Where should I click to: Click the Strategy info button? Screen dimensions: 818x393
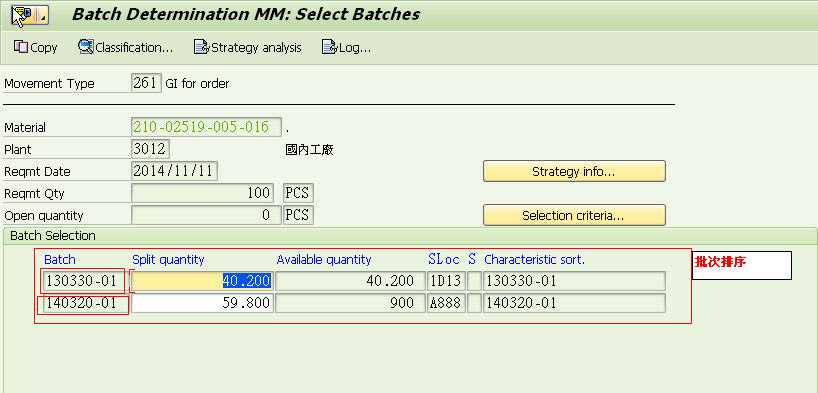coord(574,171)
